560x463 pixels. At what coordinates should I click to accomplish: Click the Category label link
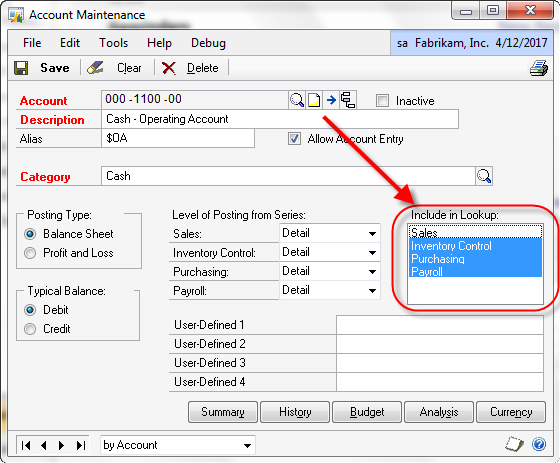[x=45, y=176]
